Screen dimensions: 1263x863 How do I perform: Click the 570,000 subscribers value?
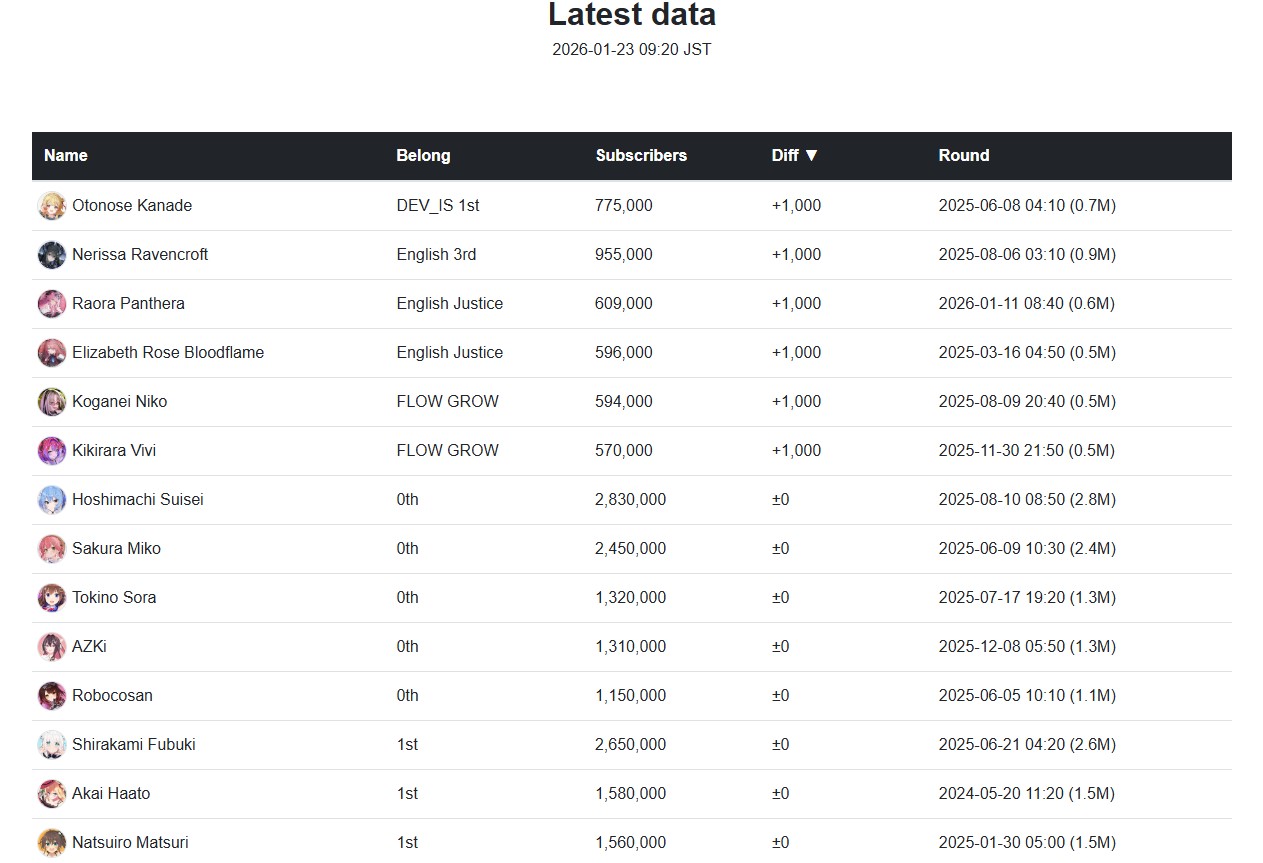(624, 451)
